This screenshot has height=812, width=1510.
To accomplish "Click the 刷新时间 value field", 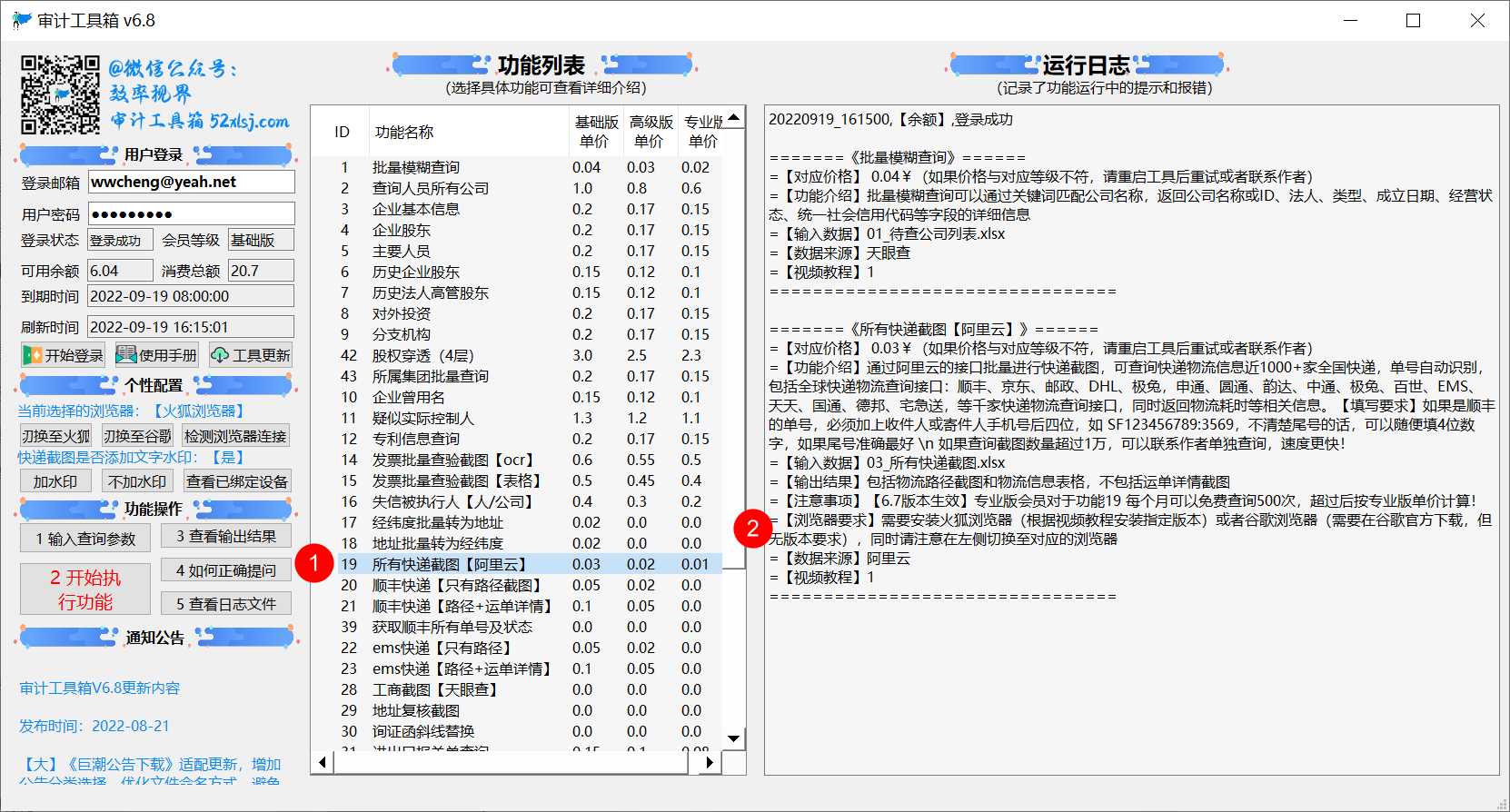I will click(191, 327).
